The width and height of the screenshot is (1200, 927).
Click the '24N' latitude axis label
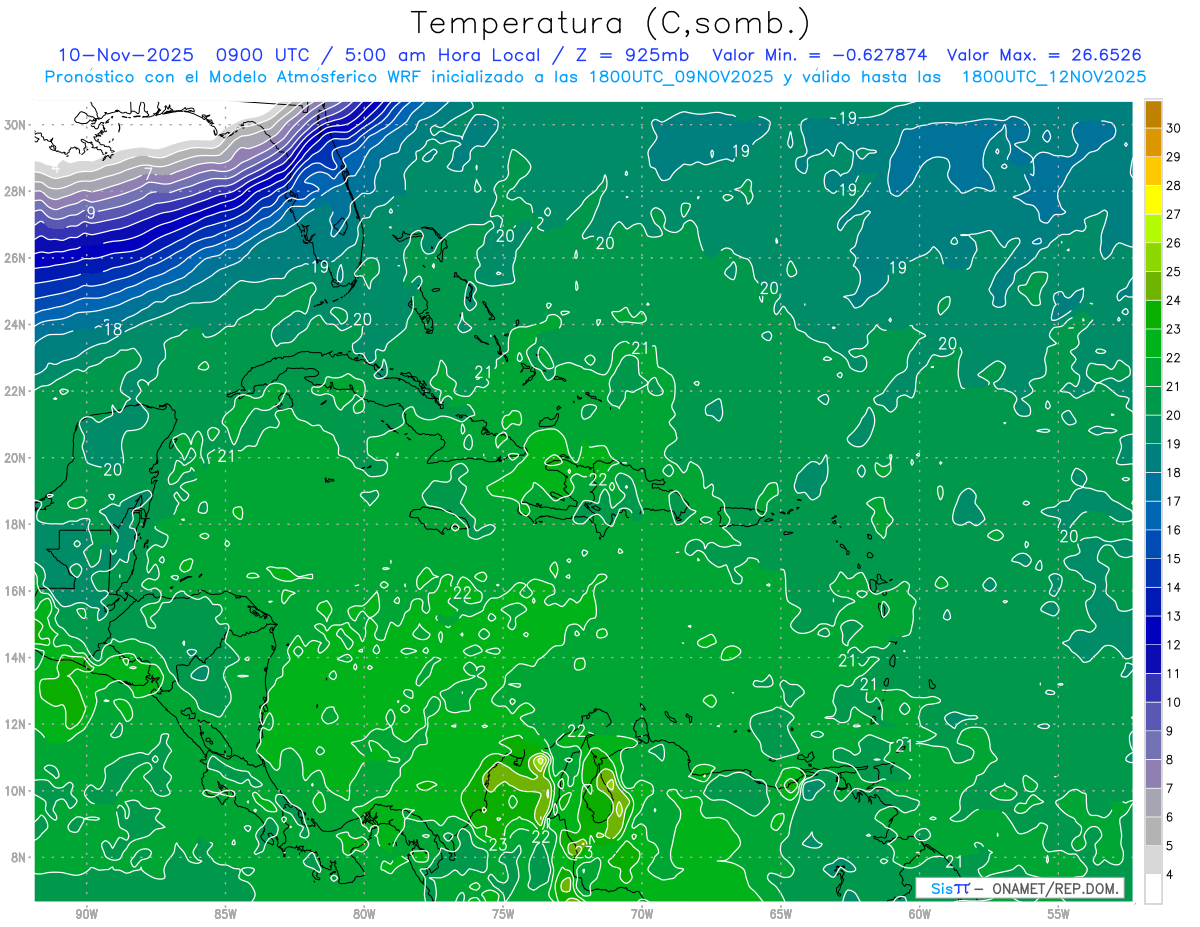click(x=16, y=325)
